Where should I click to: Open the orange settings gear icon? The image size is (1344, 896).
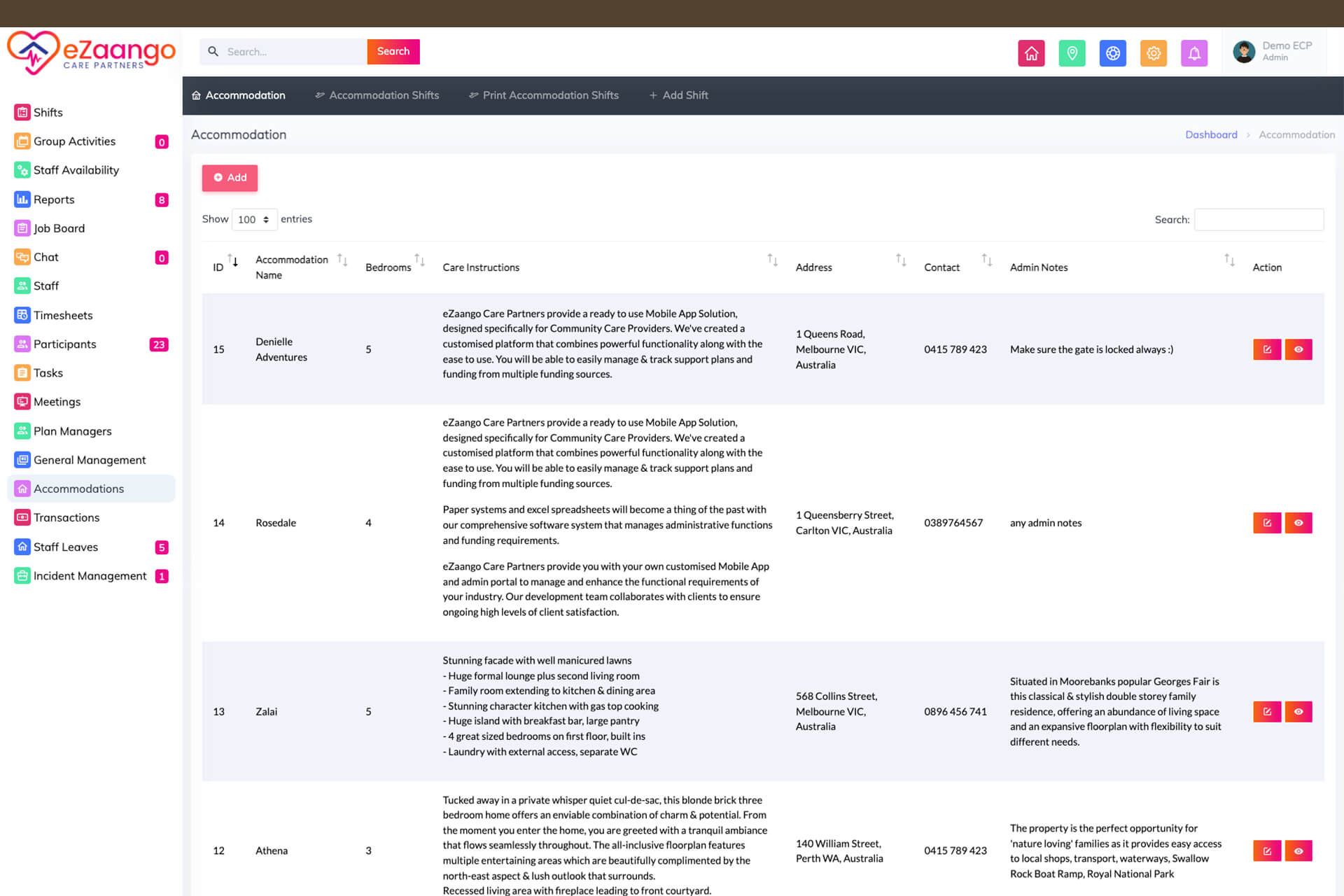(x=1153, y=53)
